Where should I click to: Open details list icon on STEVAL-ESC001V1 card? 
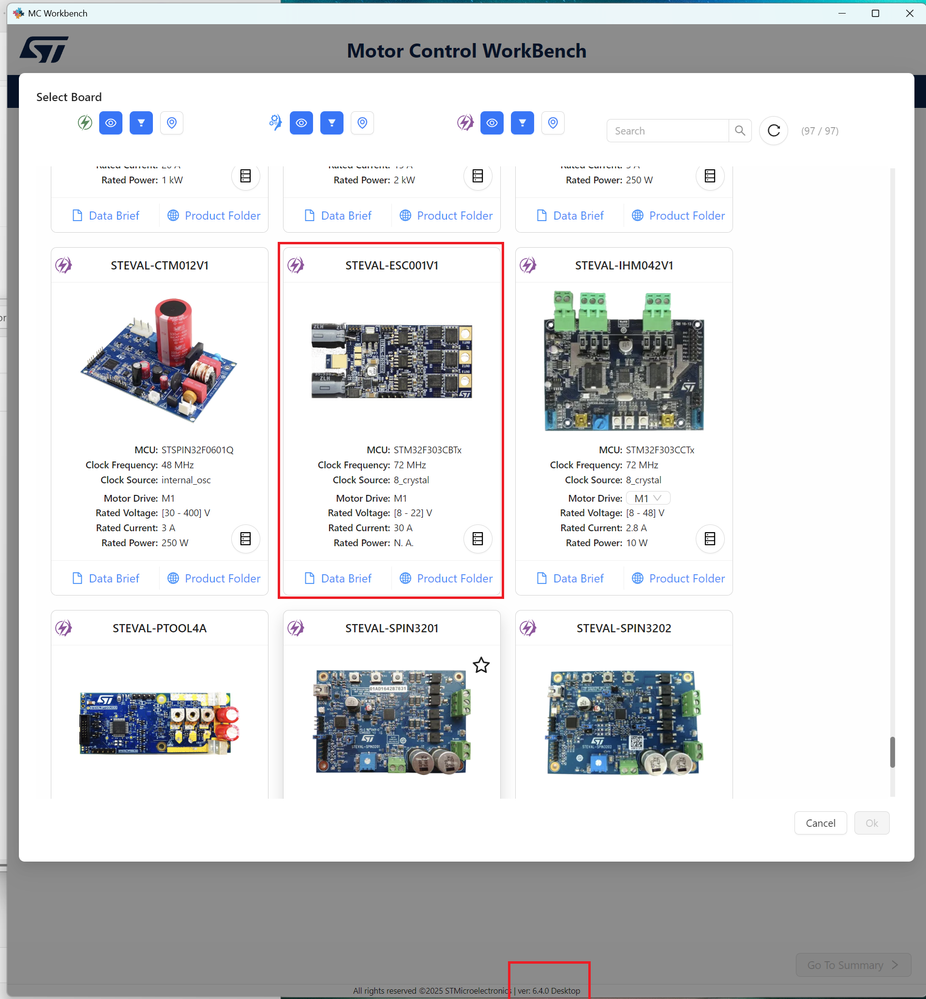click(x=478, y=539)
